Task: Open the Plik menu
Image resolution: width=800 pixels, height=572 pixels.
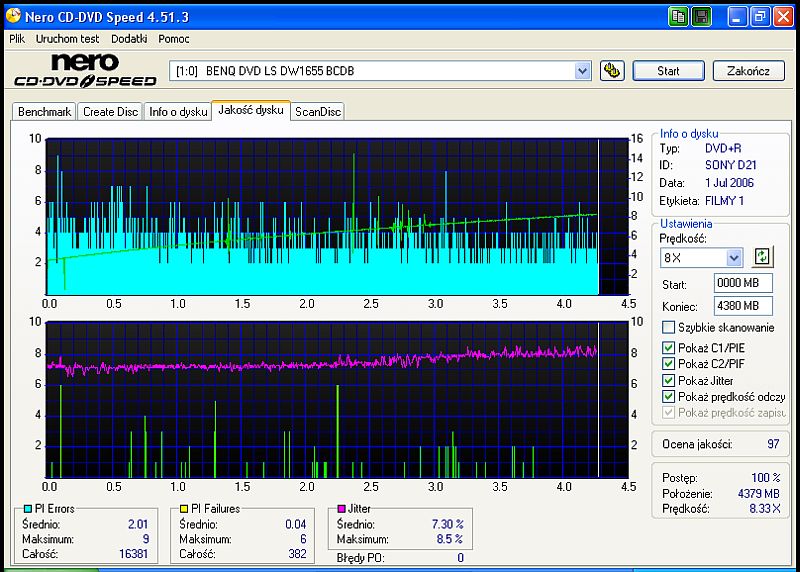Action: 17,39
